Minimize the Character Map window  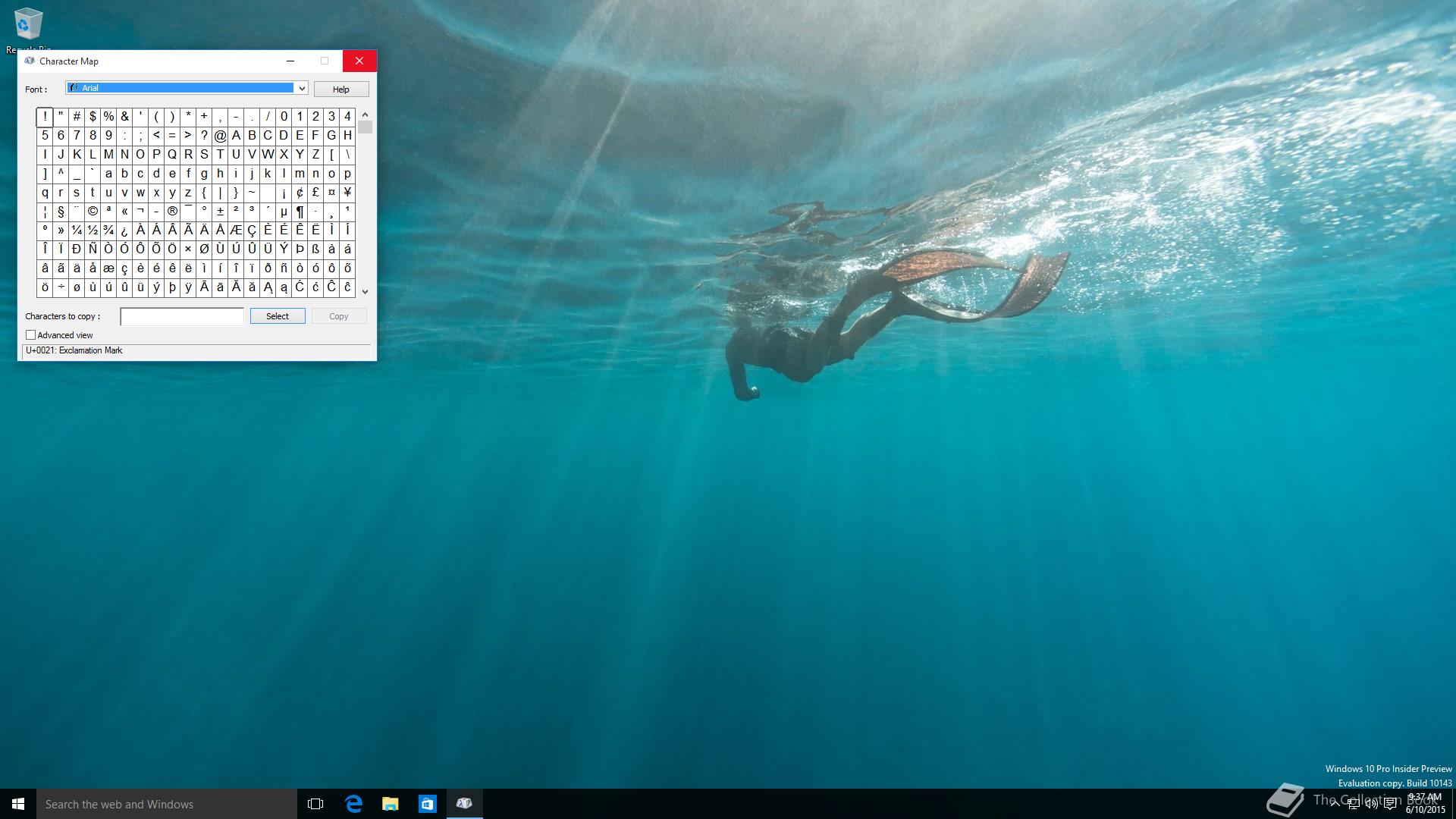pyautogui.click(x=290, y=61)
